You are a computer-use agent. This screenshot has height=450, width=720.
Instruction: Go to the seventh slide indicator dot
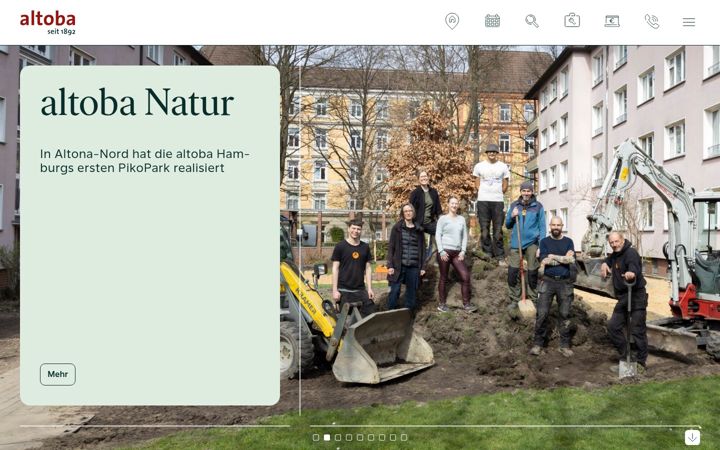click(x=382, y=438)
